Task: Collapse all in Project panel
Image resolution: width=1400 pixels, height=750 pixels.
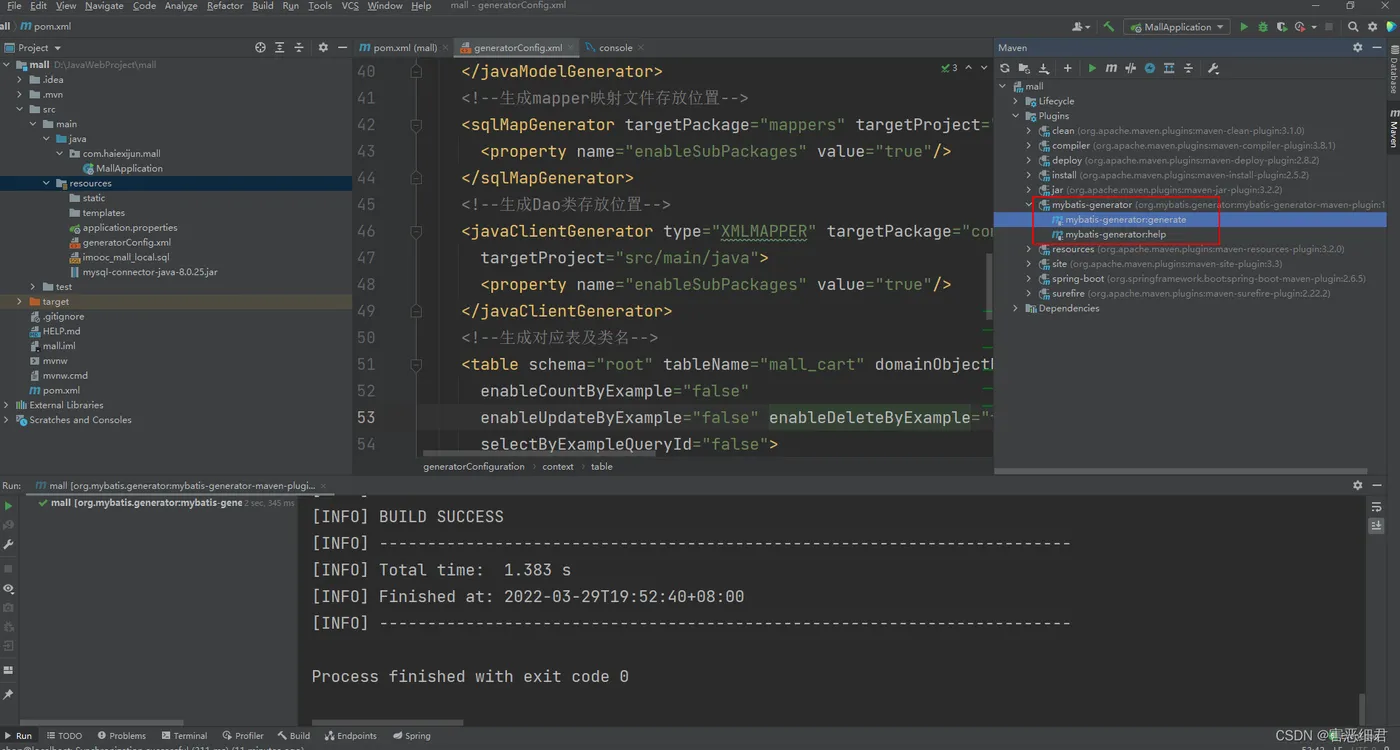Action: [x=299, y=47]
